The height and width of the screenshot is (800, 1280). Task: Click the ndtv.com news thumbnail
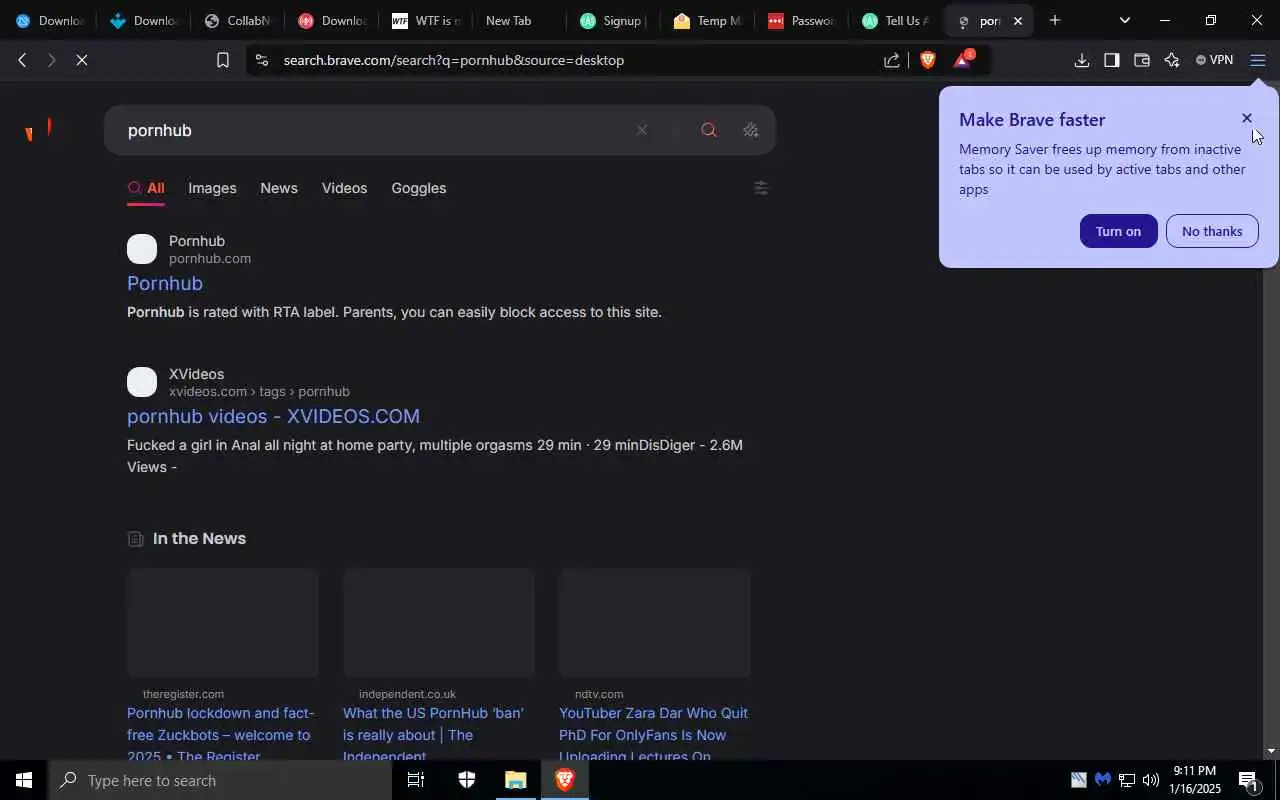[x=654, y=623]
